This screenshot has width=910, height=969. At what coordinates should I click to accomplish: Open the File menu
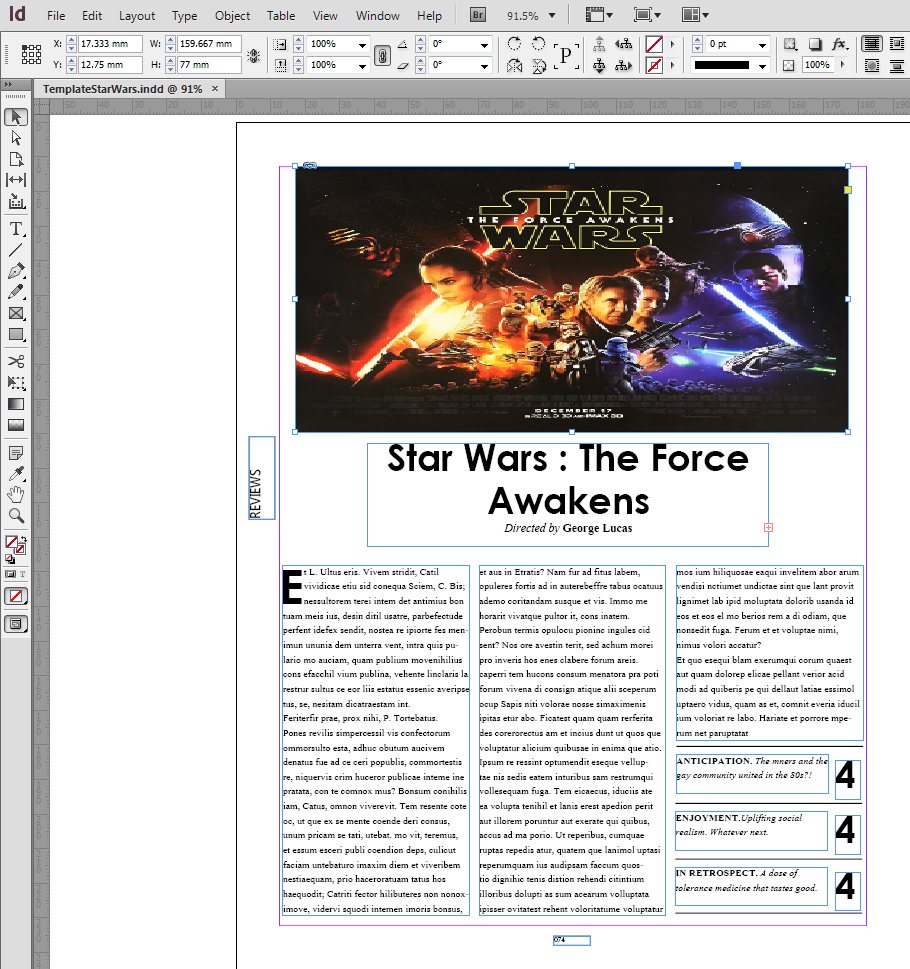pos(56,15)
